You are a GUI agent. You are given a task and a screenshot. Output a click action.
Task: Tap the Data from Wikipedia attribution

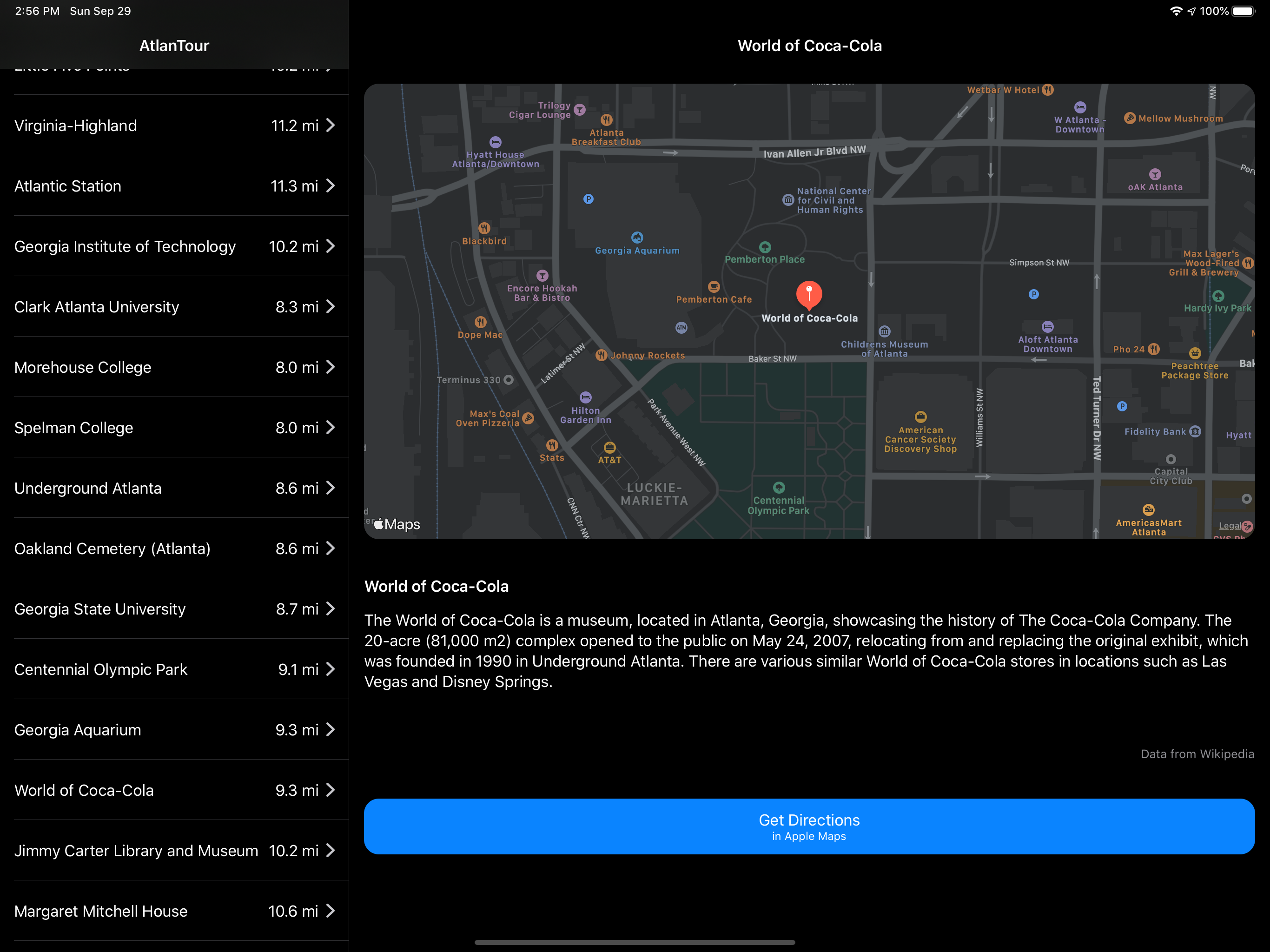[1197, 754]
